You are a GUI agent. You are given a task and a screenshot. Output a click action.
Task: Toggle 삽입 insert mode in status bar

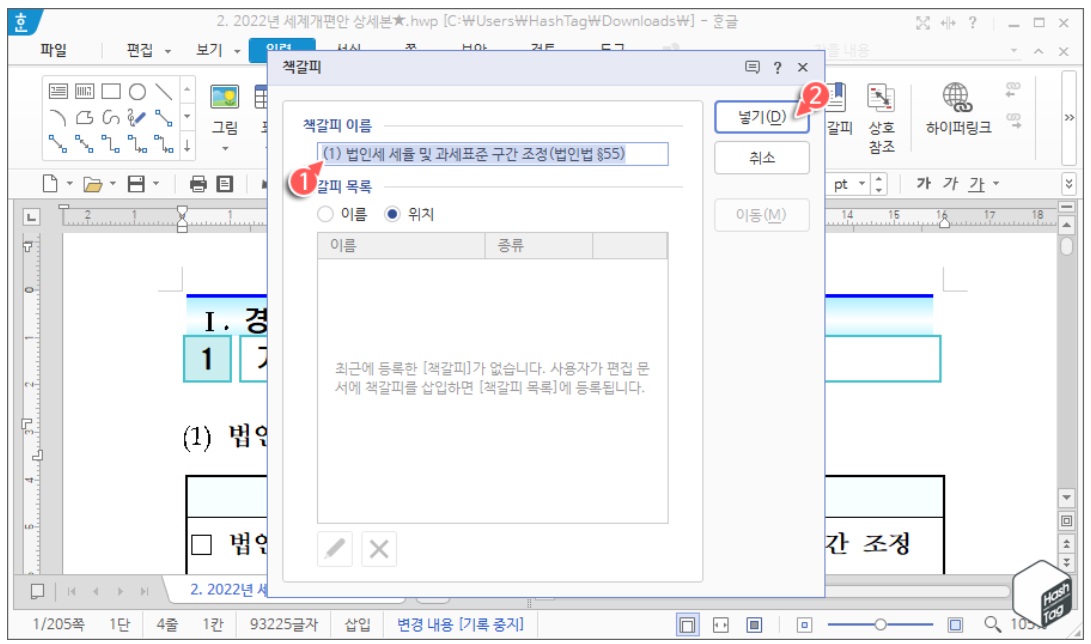[358, 624]
